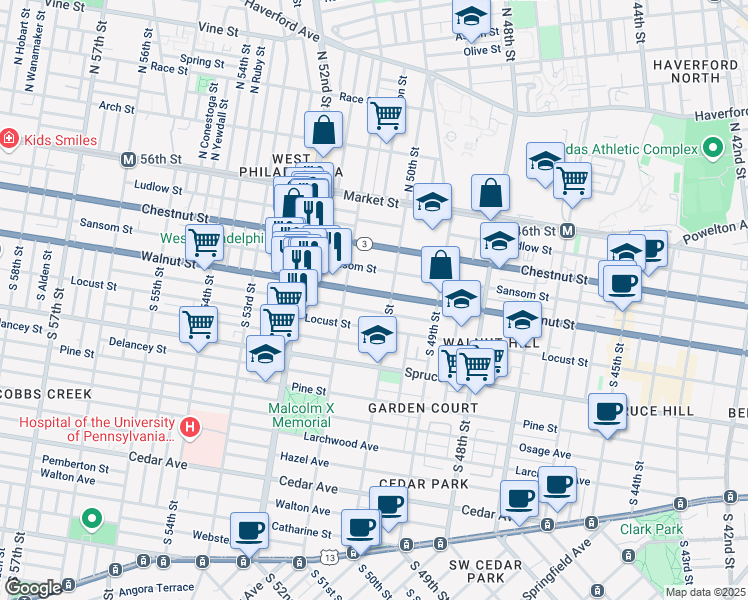This screenshot has height=600, width=748.
Task: Click the Angora Terrace street label
Action: point(156,590)
